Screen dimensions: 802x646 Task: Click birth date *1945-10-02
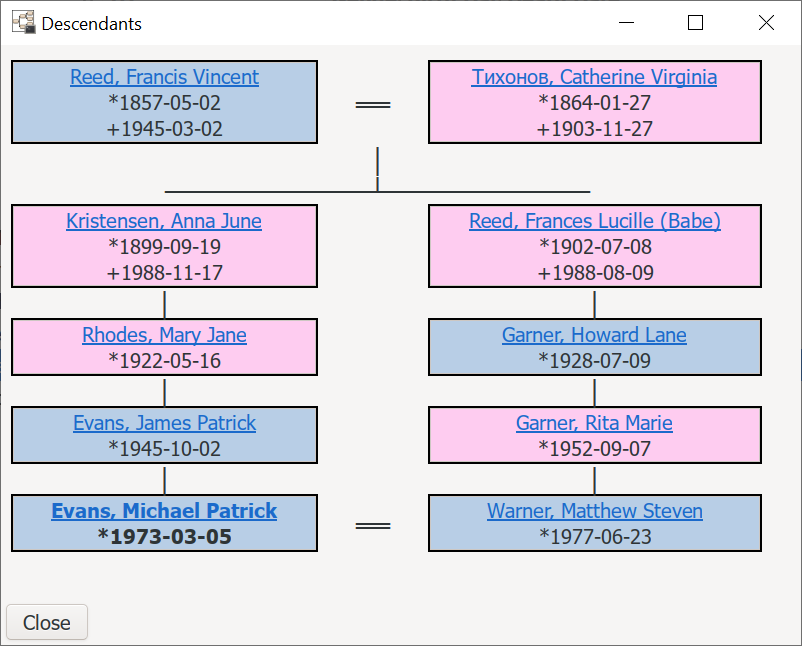coord(164,450)
